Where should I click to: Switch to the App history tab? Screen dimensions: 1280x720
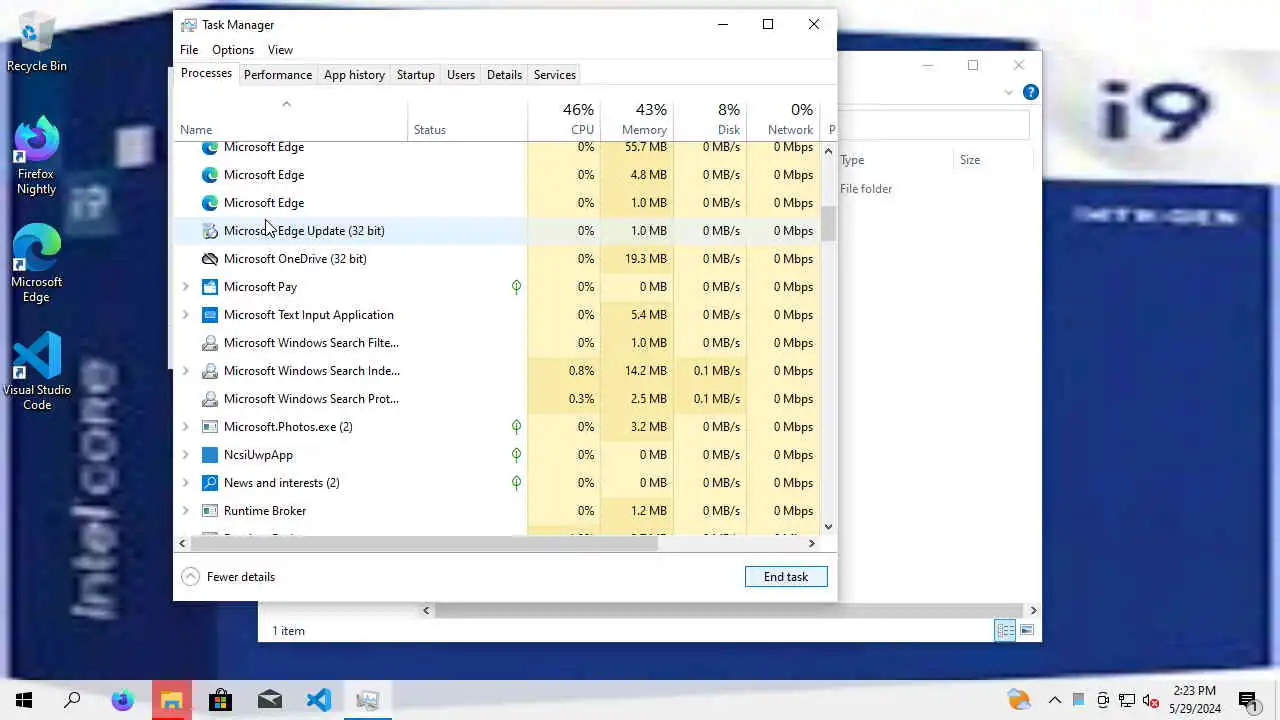354,75
